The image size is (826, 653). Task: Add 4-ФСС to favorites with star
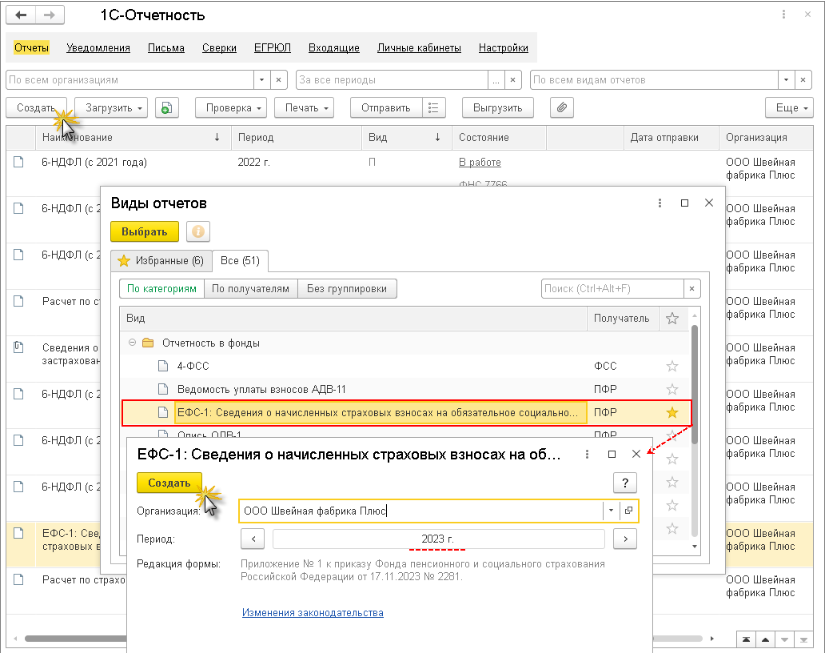click(x=672, y=366)
